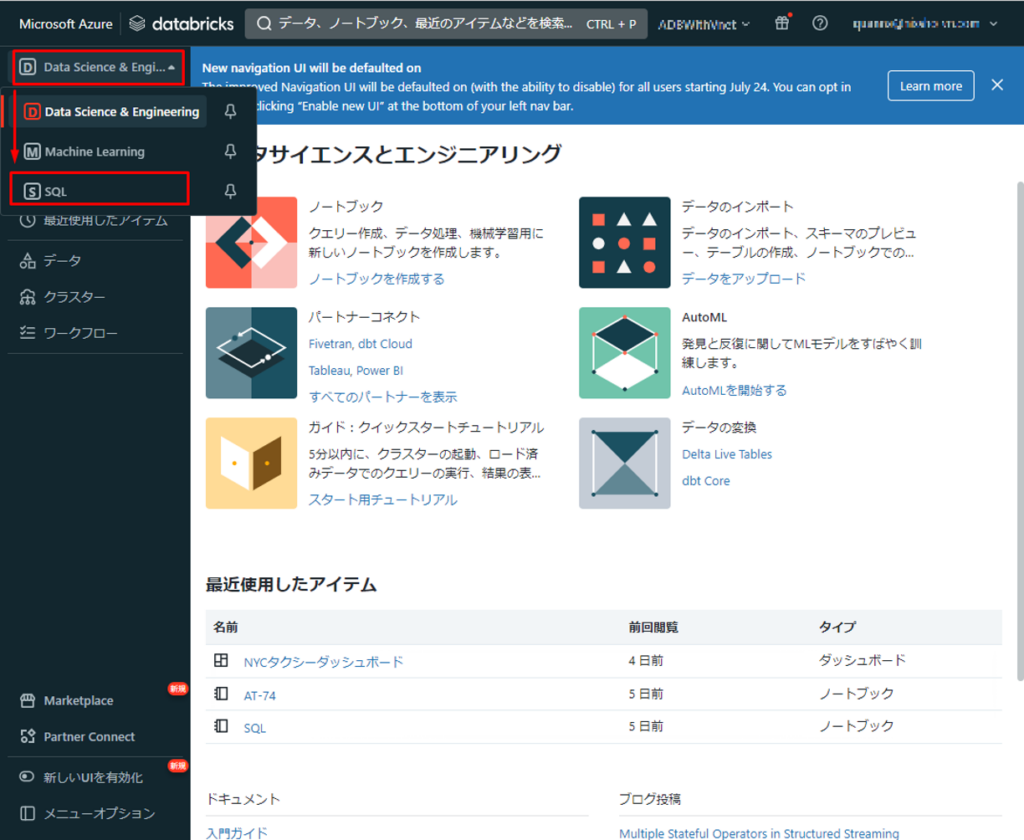Click the search box in header
This screenshot has height=840, width=1024.
(x=446, y=23)
